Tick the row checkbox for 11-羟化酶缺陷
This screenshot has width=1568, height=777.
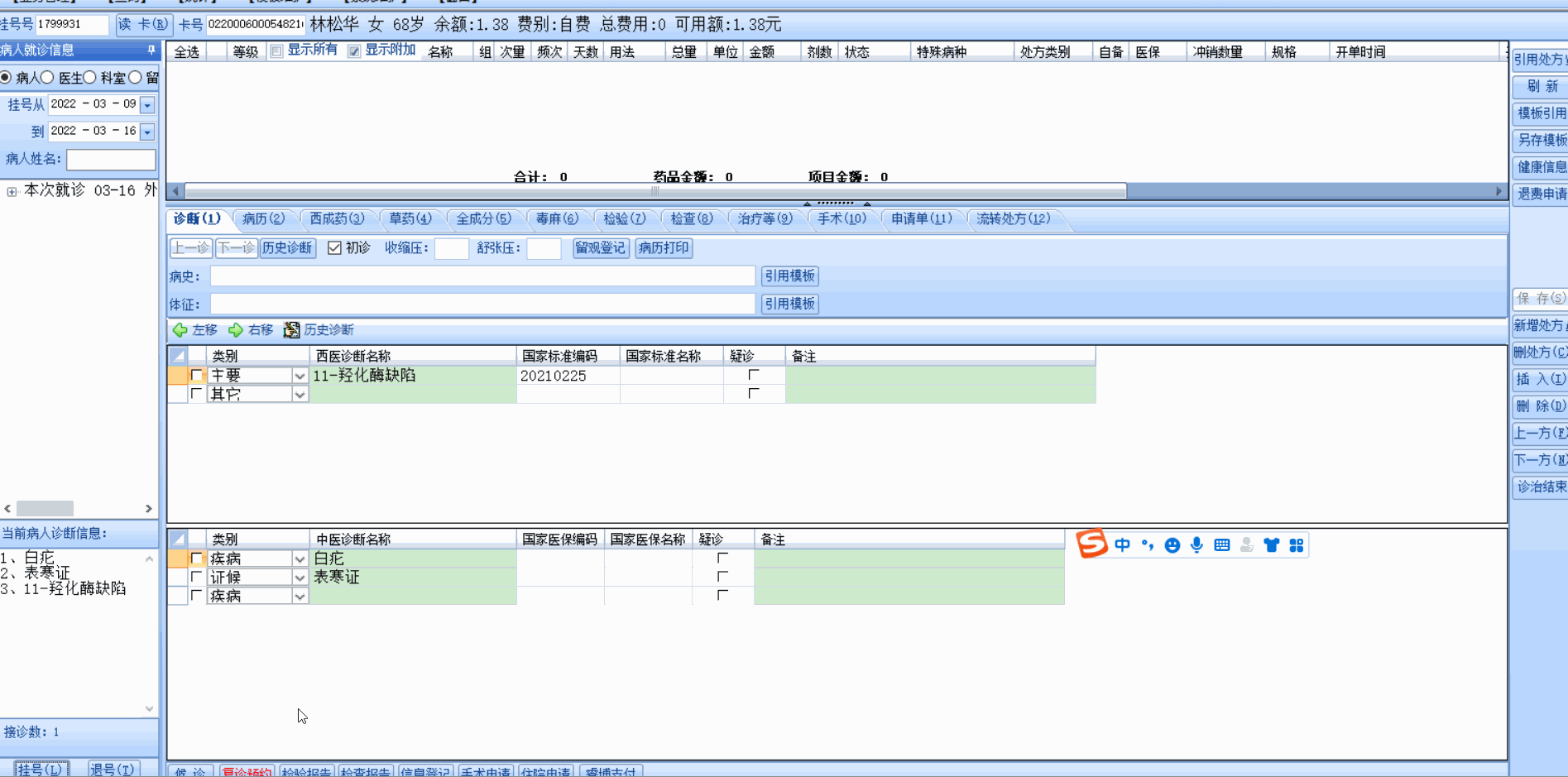(x=196, y=375)
